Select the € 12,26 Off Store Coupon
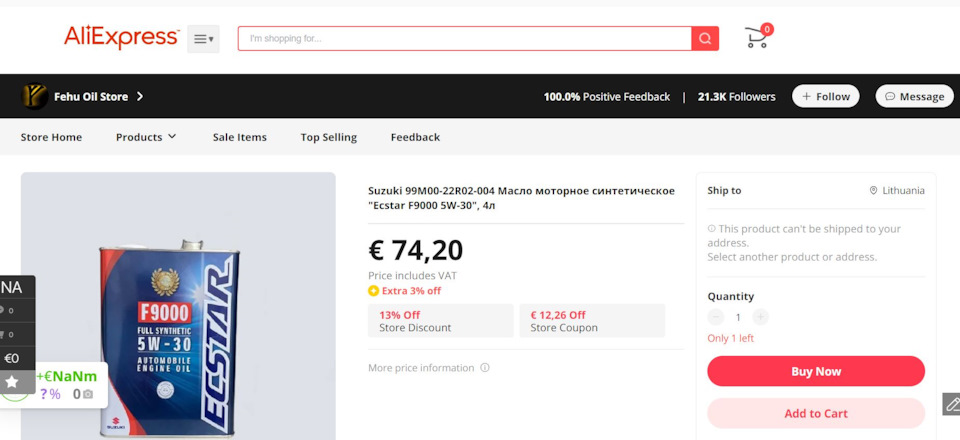The width and height of the screenshot is (960, 440). click(592, 321)
